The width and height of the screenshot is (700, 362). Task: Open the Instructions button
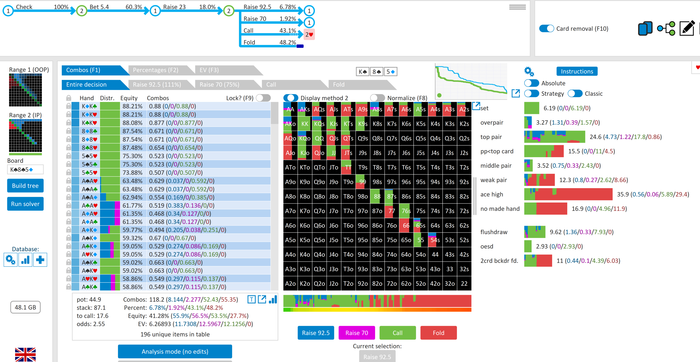(x=577, y=71)
